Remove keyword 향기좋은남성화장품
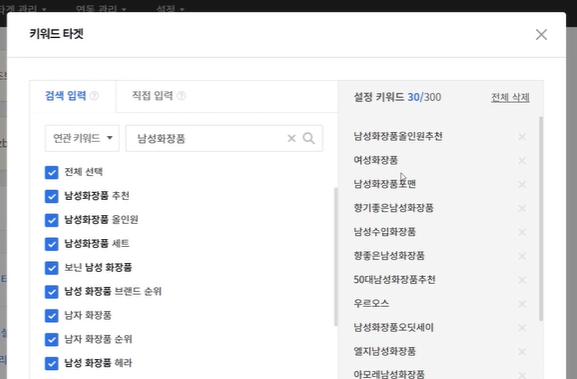Screen dimensions: 577x379 [x=522, y=208]
